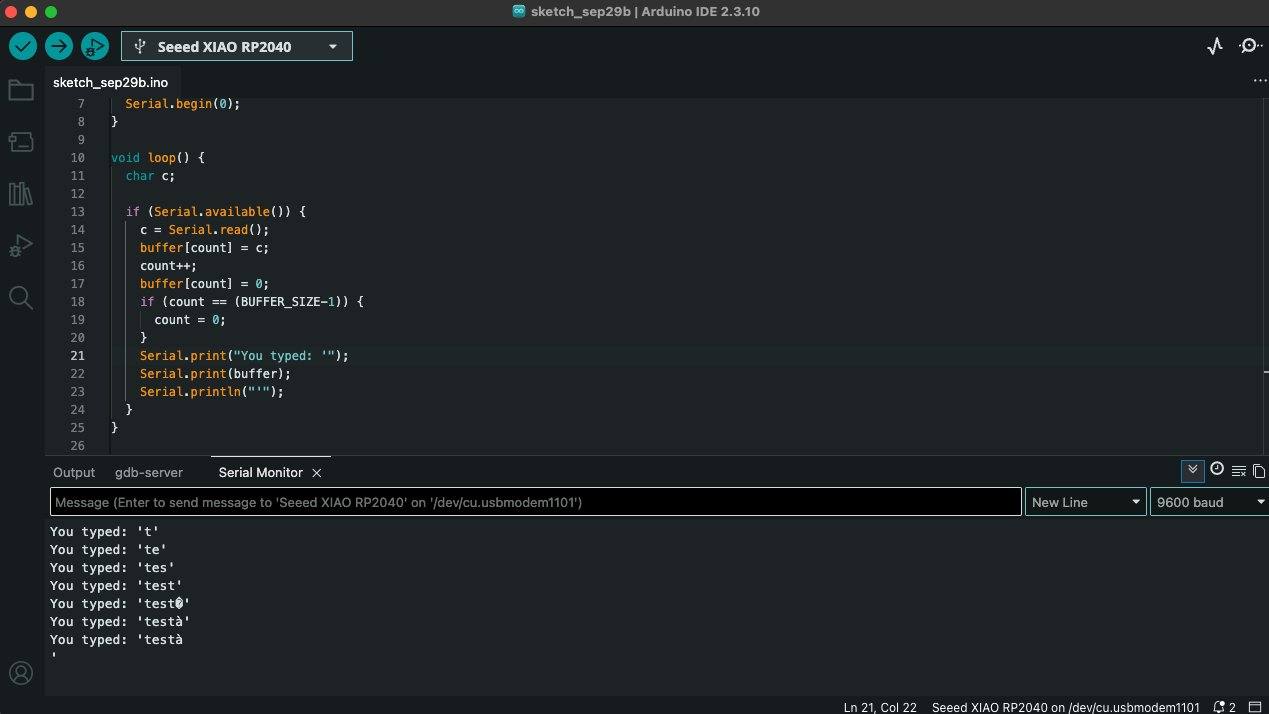Select the sketch_sep29b.ino editor tab
The image size is (1269, 714).
110,82
